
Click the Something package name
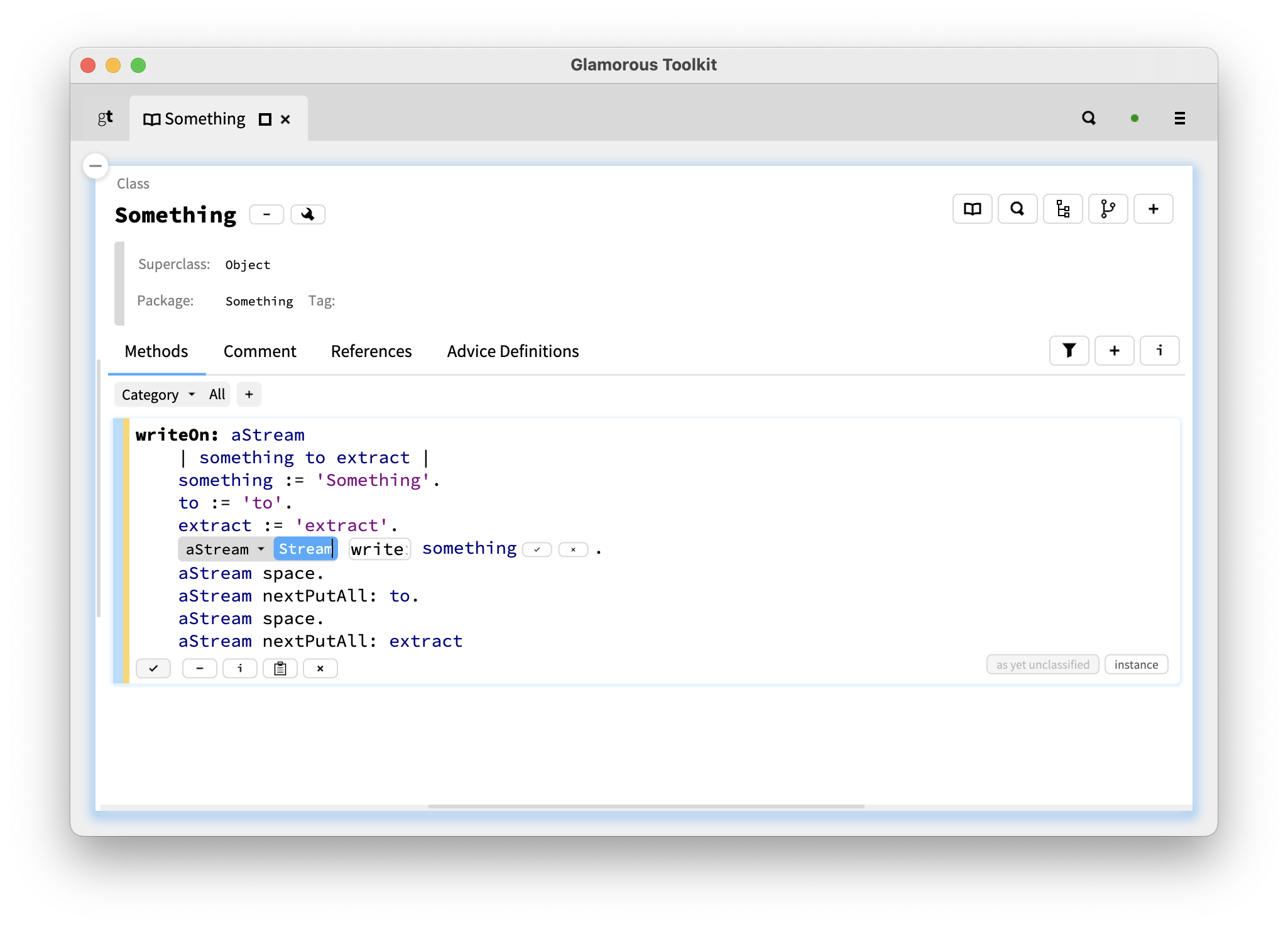pyautogui.click(x=259, y=301)
